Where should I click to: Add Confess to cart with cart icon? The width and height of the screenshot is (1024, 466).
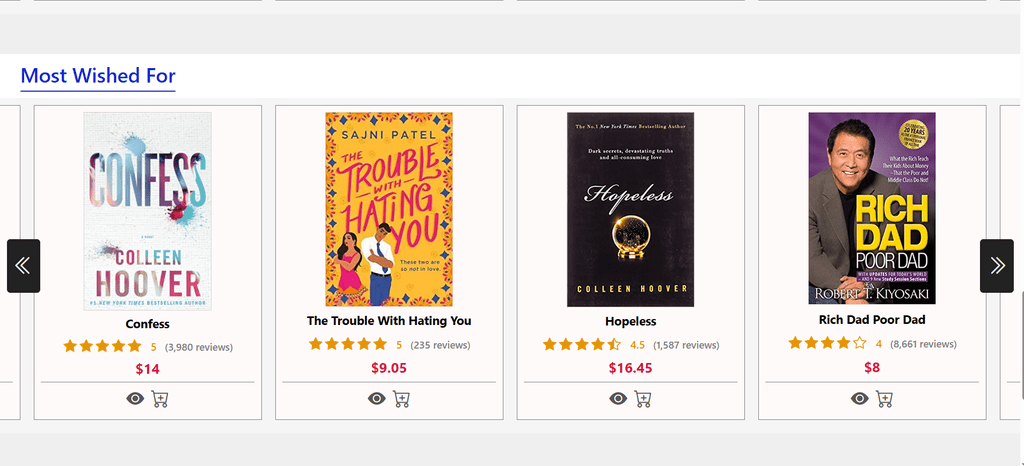click(x=160, y=398)
